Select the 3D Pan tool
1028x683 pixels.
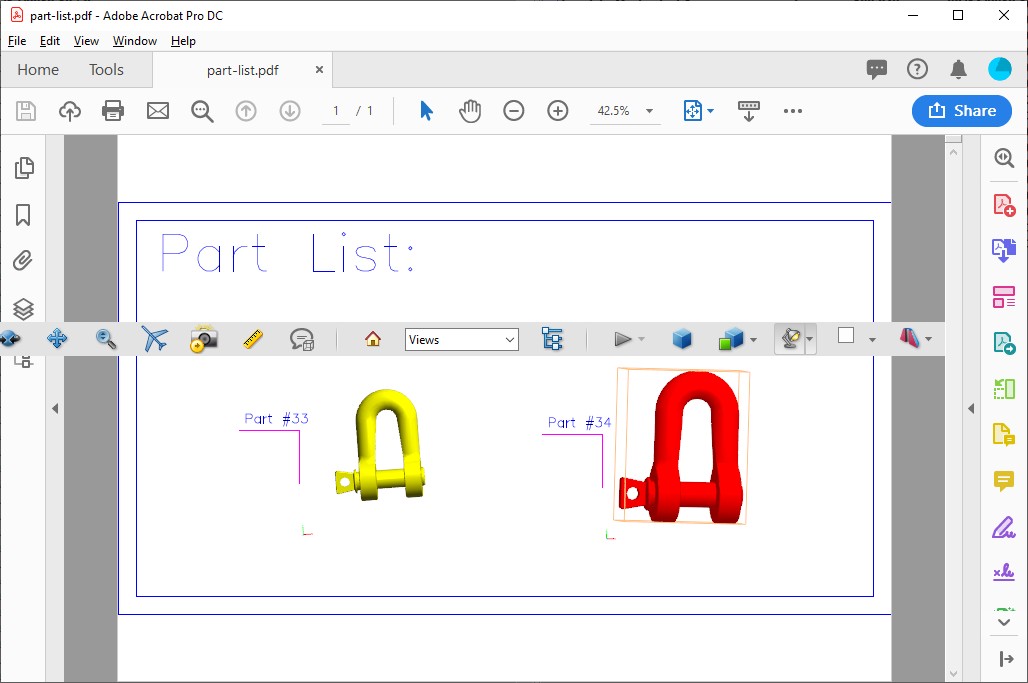pyautogui.click(x=57, y=339)
